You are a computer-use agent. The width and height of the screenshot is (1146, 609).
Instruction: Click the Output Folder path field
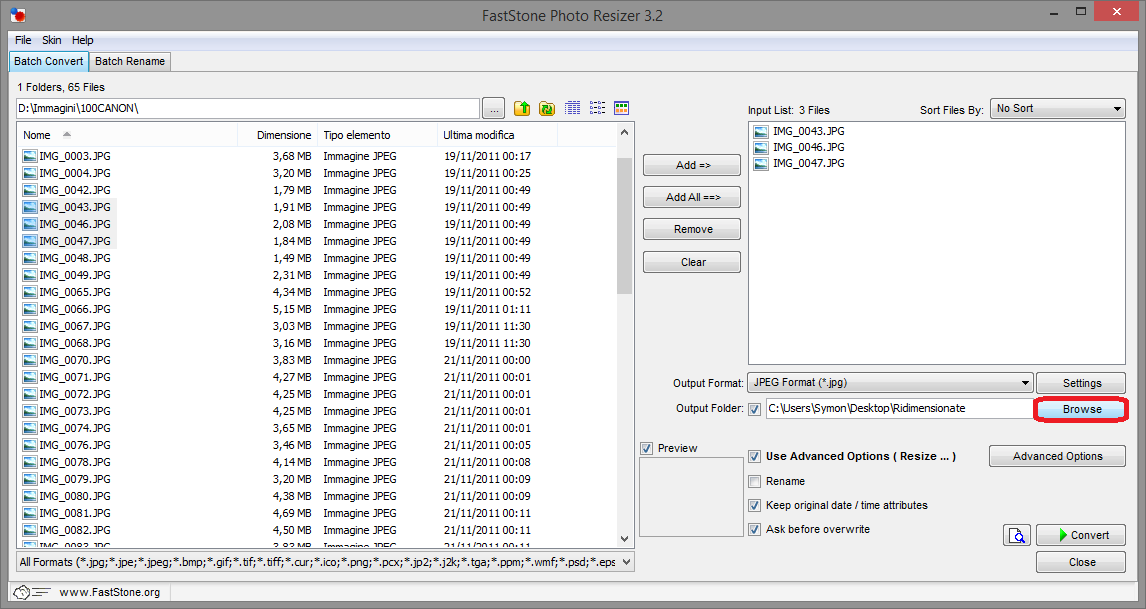pos(900,409)
